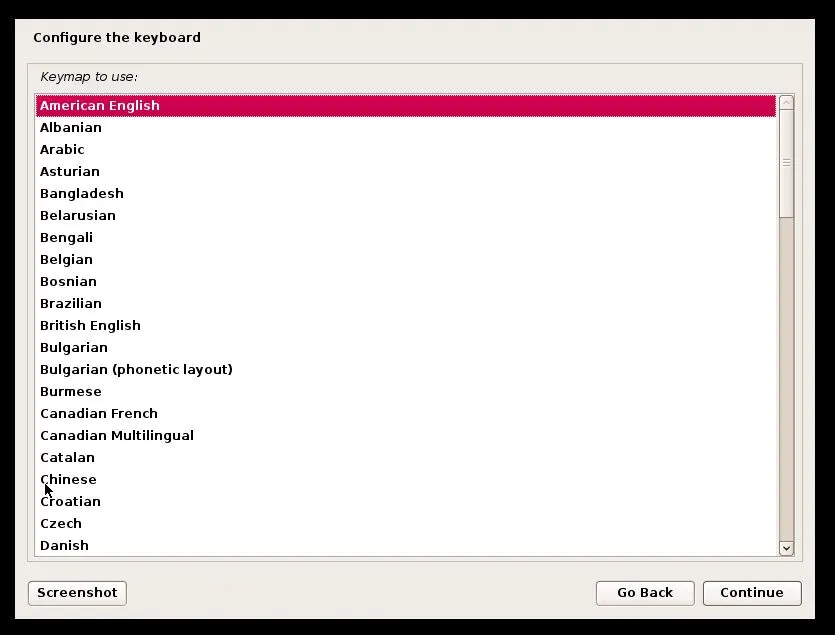Choose the Brazilian keymap
Viewport: 835px width, 635px height.
click(70, 303)
